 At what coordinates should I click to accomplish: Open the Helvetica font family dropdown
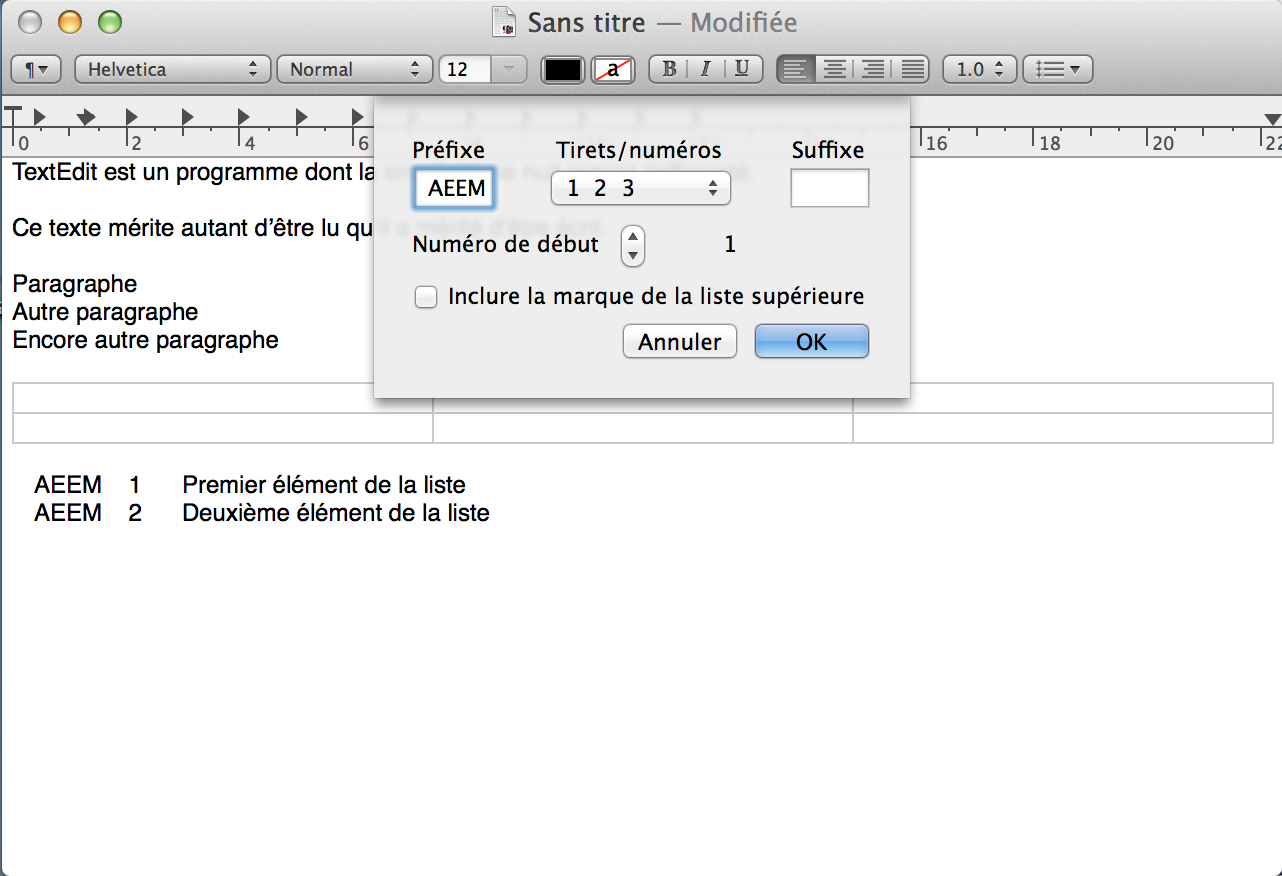tap(171, 69)
